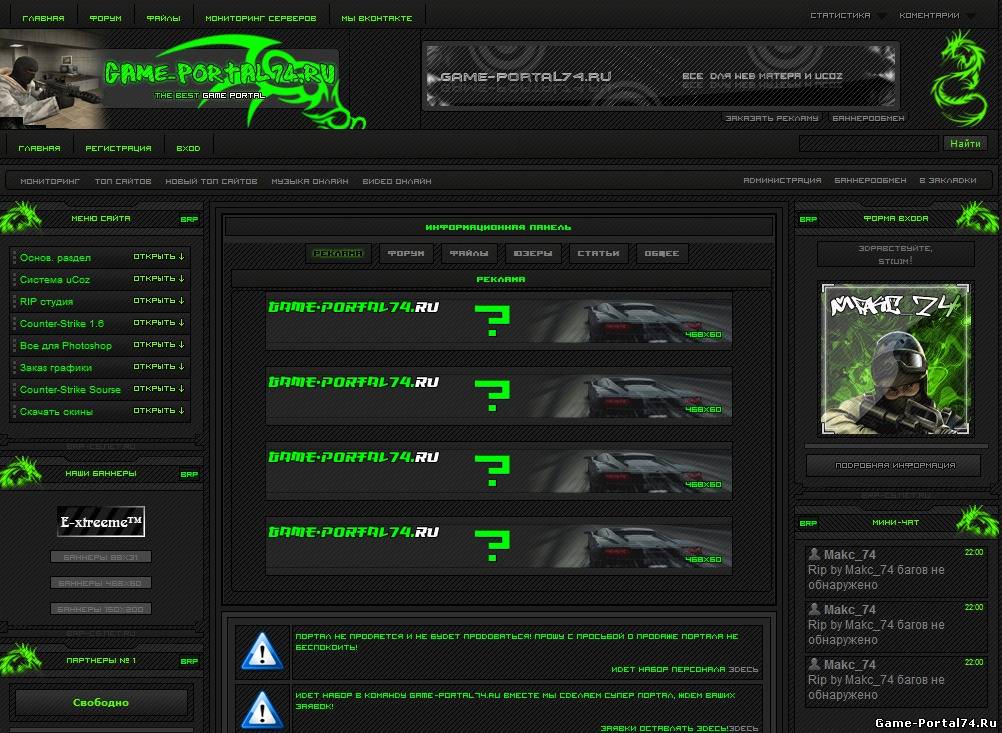1002x733 pixels.
Task: Click the Макс_74 profile avatar image
Action: [x=895, y=359]
